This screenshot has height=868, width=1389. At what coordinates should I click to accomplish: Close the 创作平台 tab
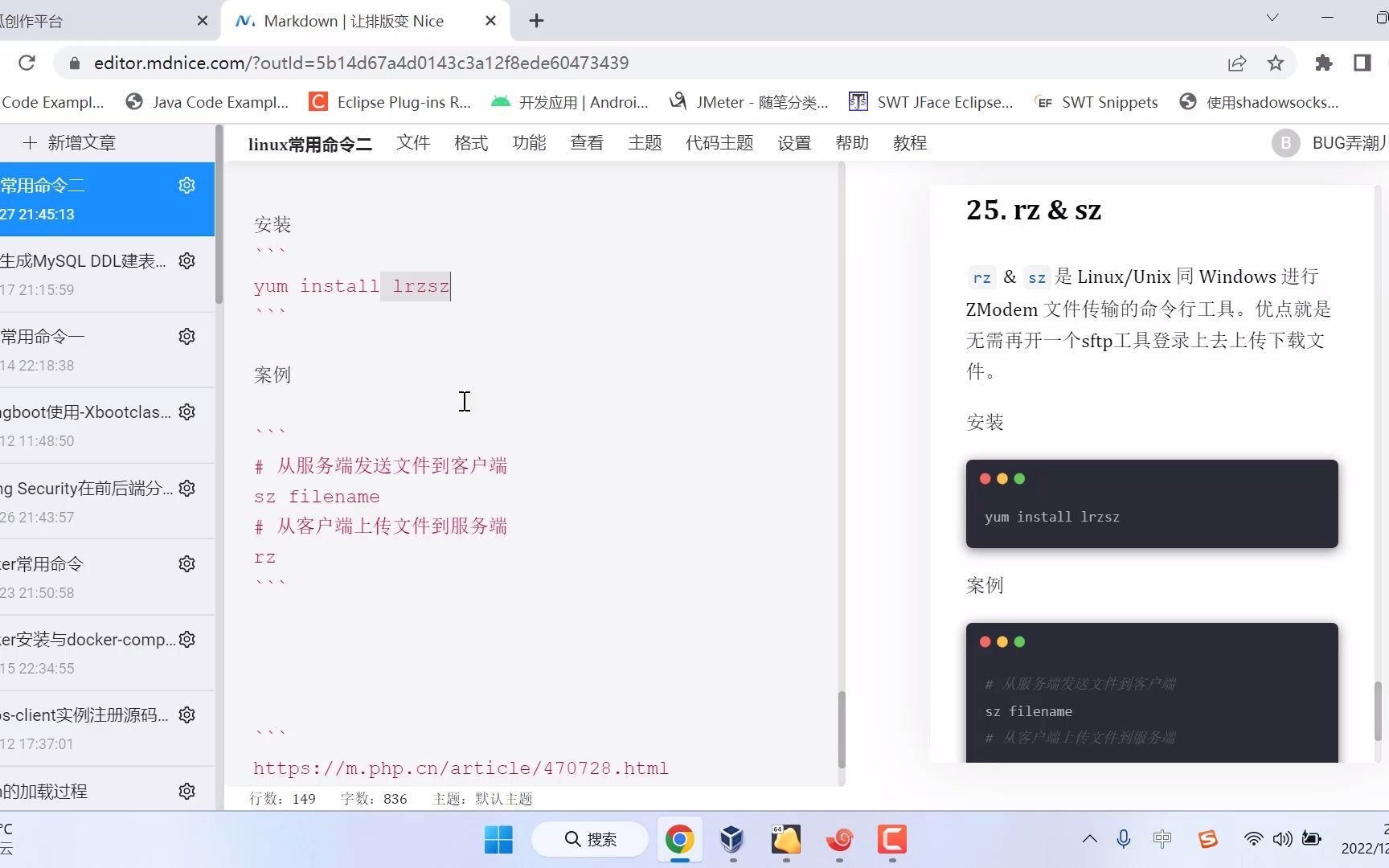203,21
